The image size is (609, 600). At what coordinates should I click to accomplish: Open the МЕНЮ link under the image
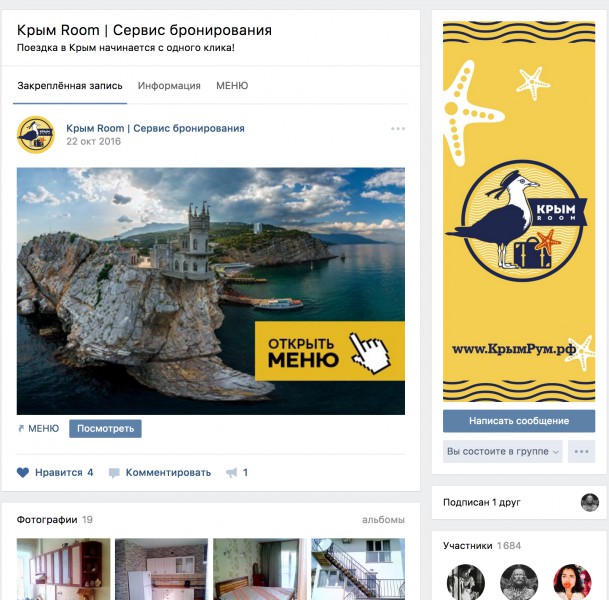coord(44,428)
